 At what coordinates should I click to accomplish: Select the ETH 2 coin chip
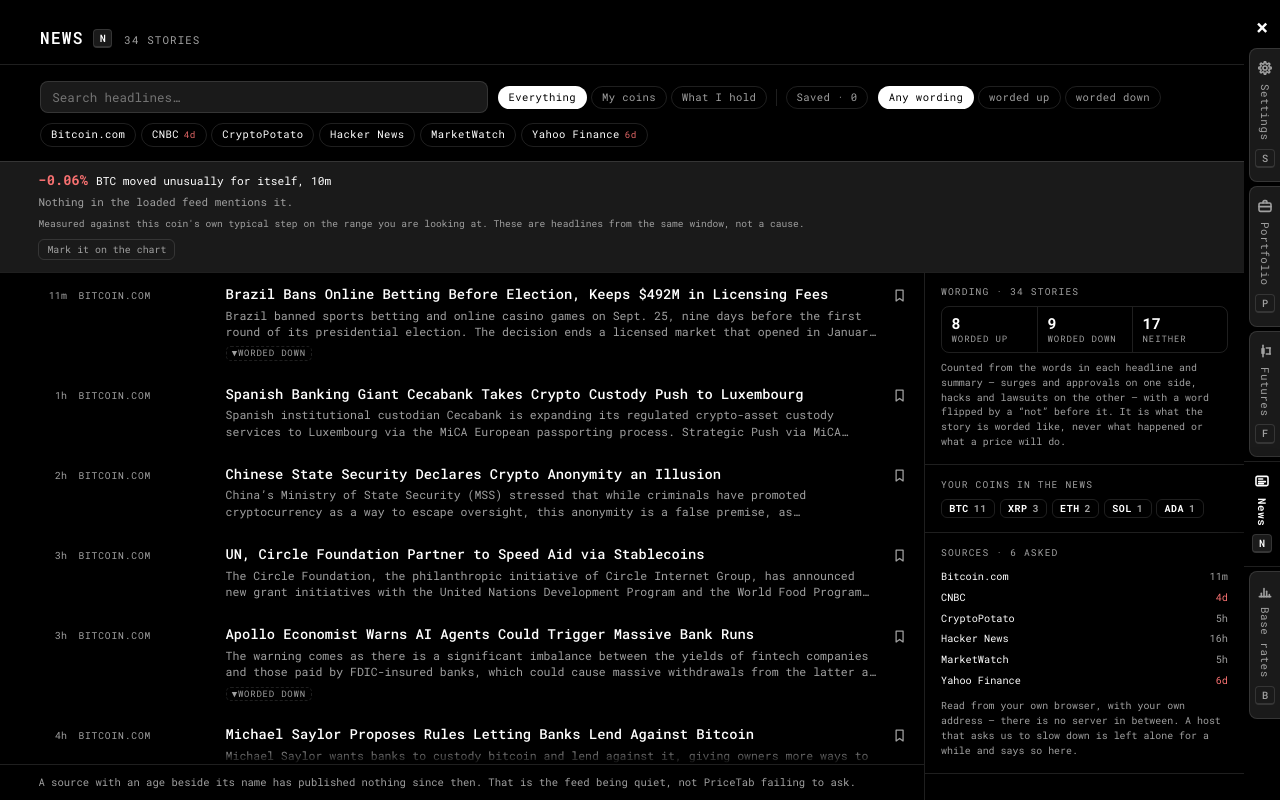pyautogui.click(x=1075, y=509)
